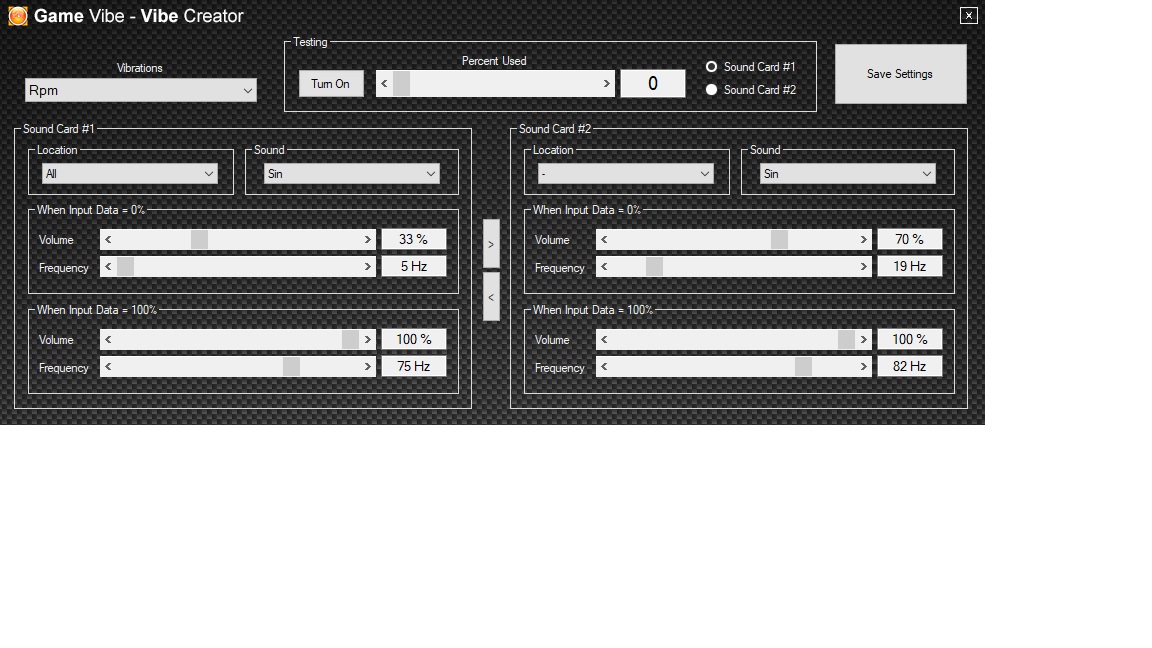Viewport: 1152px width, 648px height.
Task: Increase Sound Card #1 100% Frequency with right arrow
Action: 367,367
